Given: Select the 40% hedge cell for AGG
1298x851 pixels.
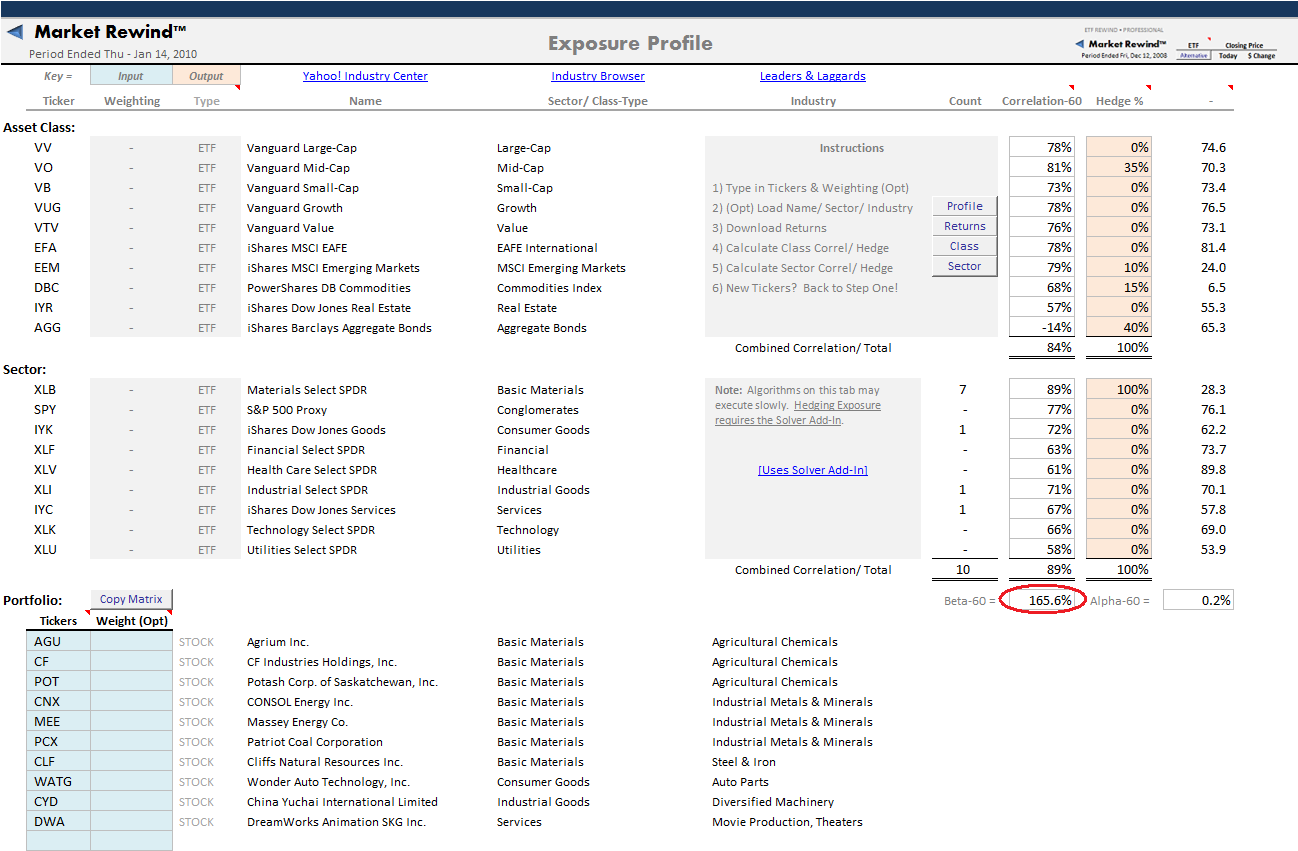Looking at the screenshot, I should 1119,328.
